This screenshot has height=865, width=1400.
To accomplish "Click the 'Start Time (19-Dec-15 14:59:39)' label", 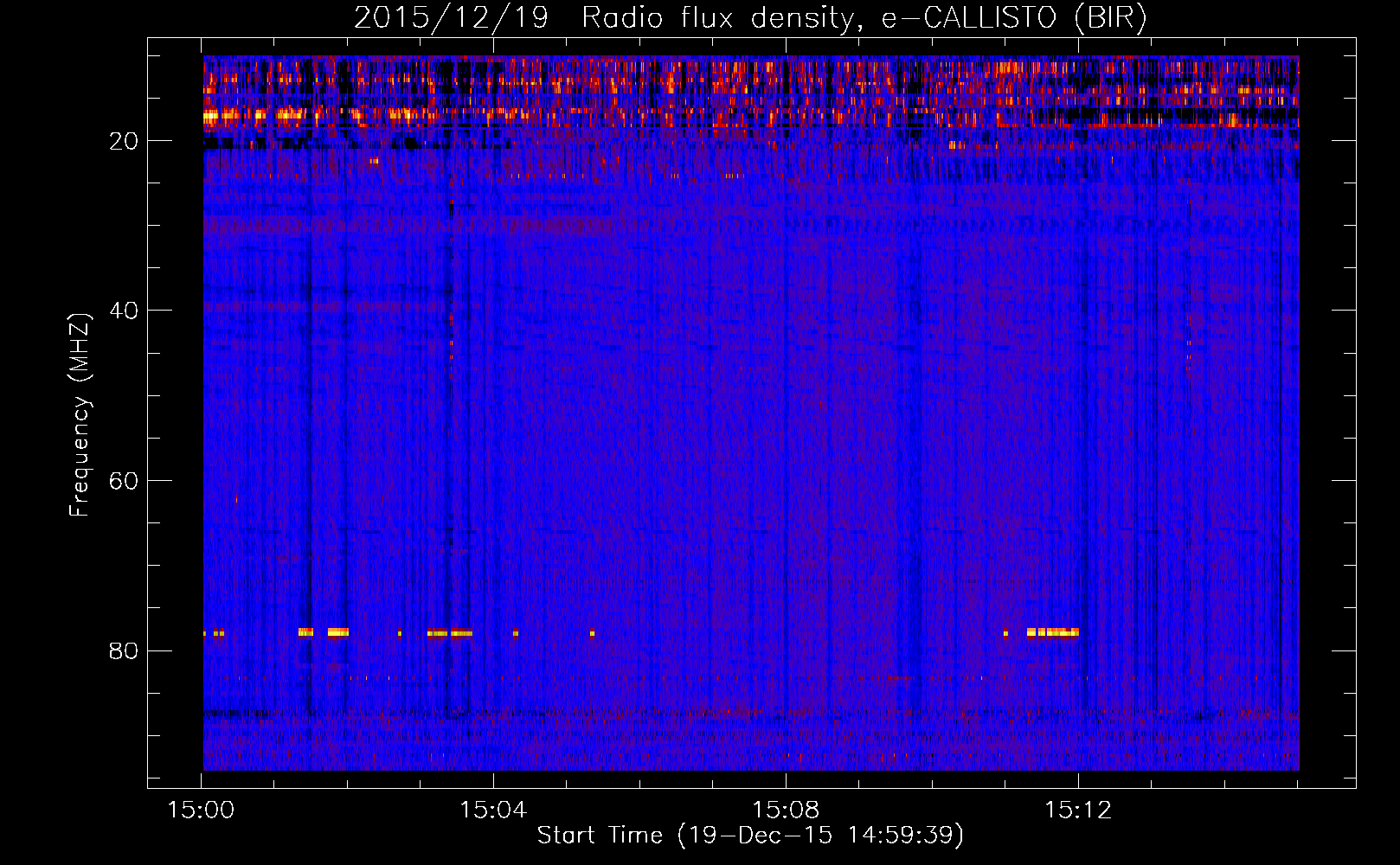I will tap(750, 836).
